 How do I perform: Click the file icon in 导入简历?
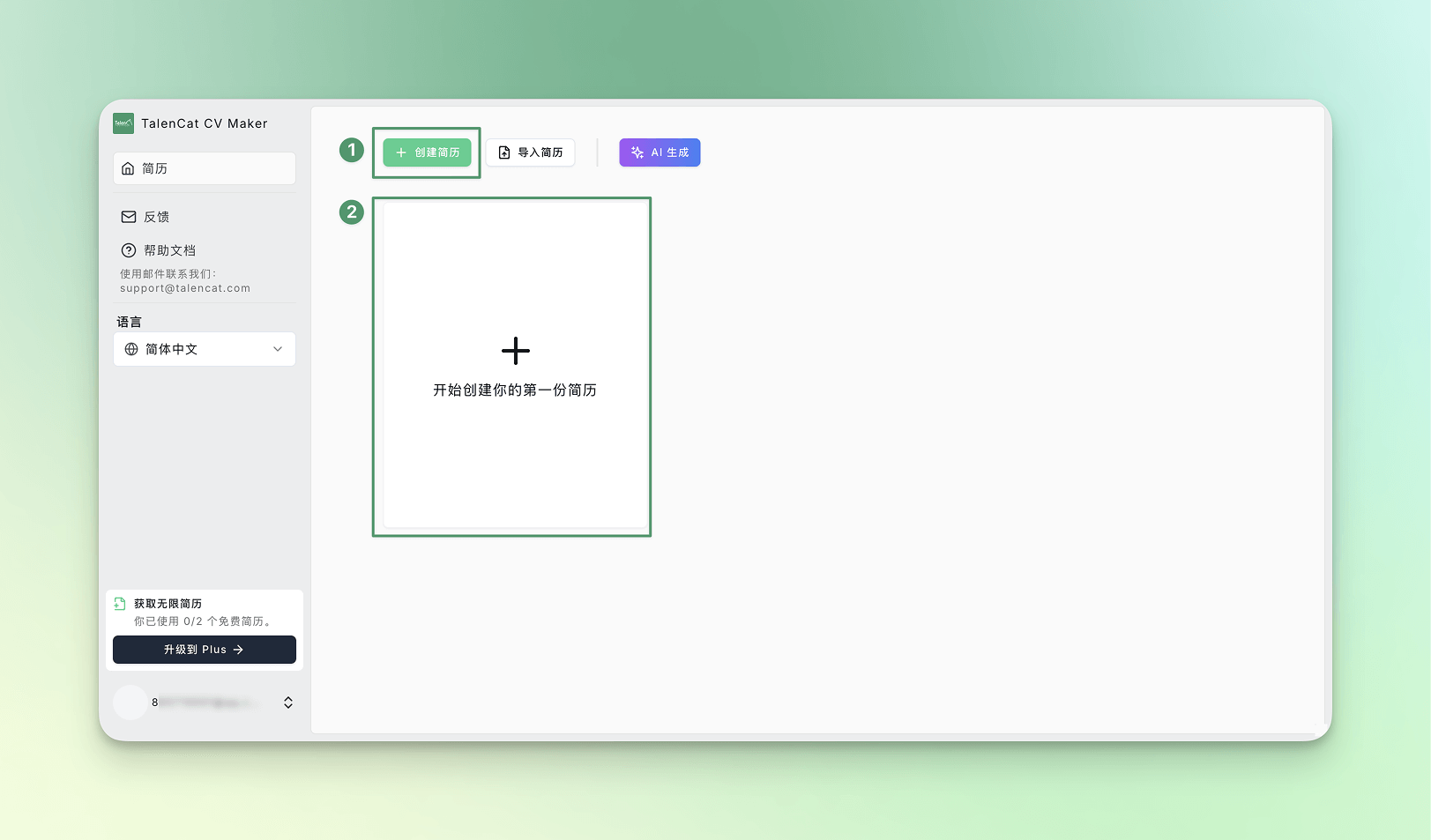504,152
